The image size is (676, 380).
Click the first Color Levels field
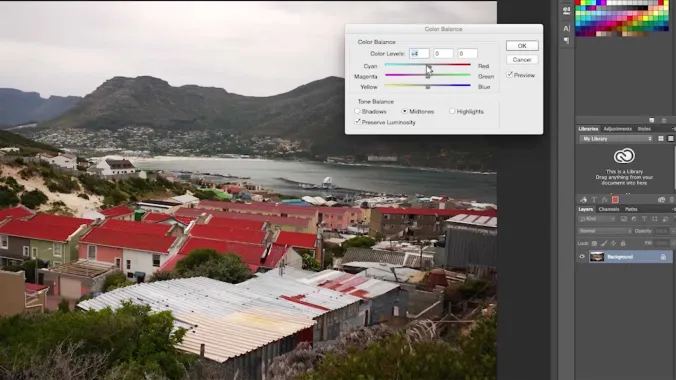coord(419,53)
